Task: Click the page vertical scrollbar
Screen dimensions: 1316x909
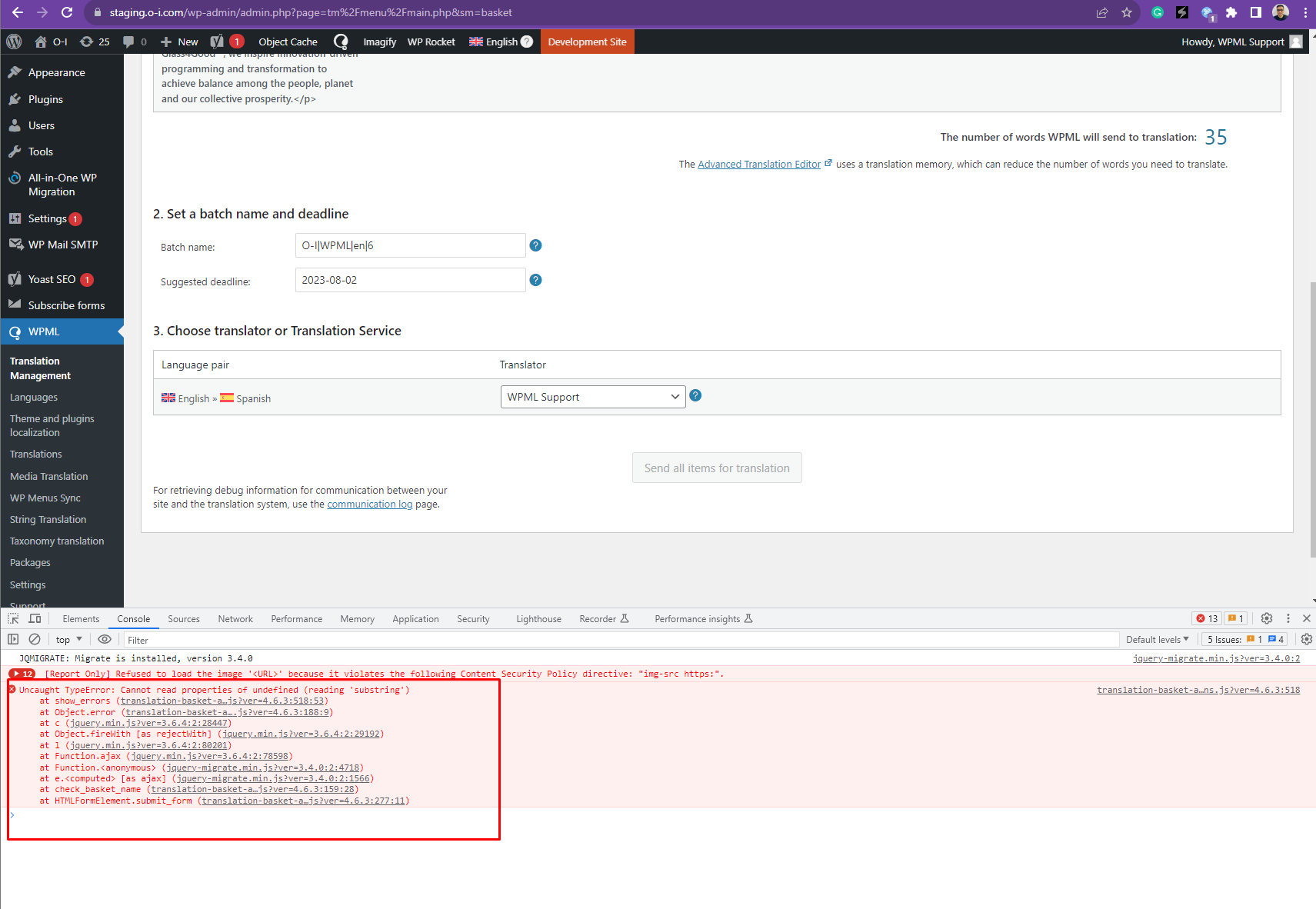Action: pyautogui.click(x=1312, y=419)
